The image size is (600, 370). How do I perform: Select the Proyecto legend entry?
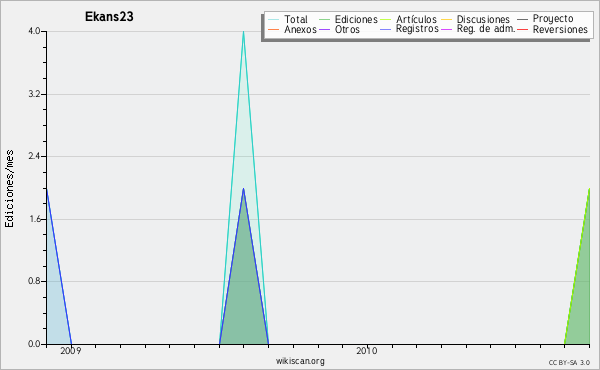[x=553, y=19]
